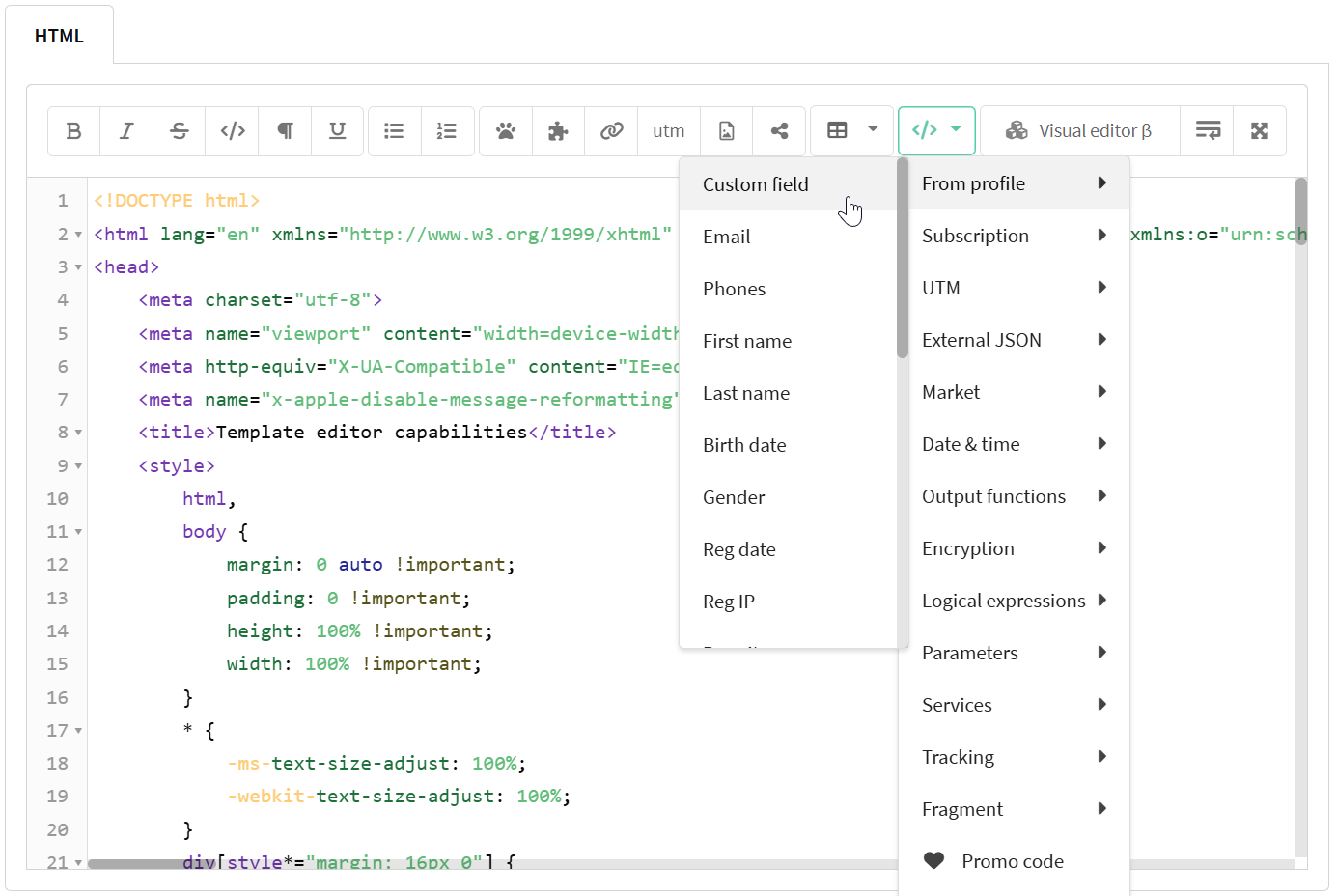Select the HTML tab
This screenshot has height=896, width=1337.
point(59,36)
